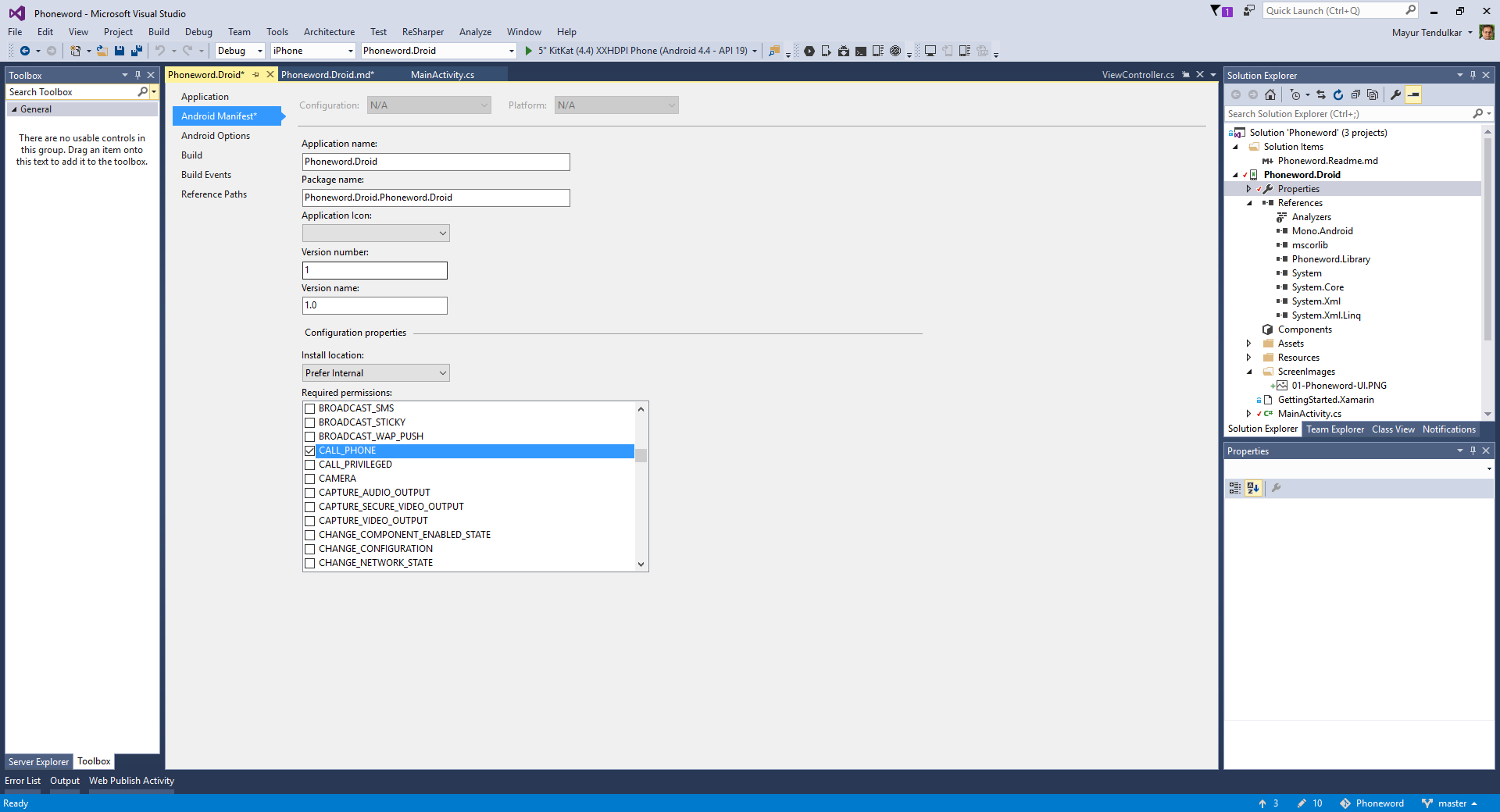This screenshot has height=812, width=1500.
Task: Open the Analyze menu
Action: point(475,32)
